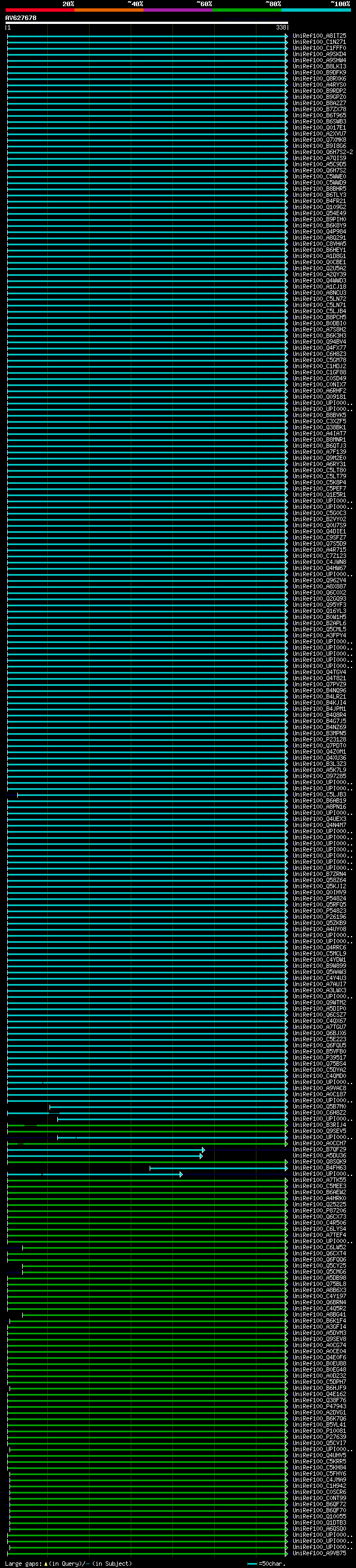
Task: Click the orange ~40% identity legend bar
Action: (x=109, y=10)
